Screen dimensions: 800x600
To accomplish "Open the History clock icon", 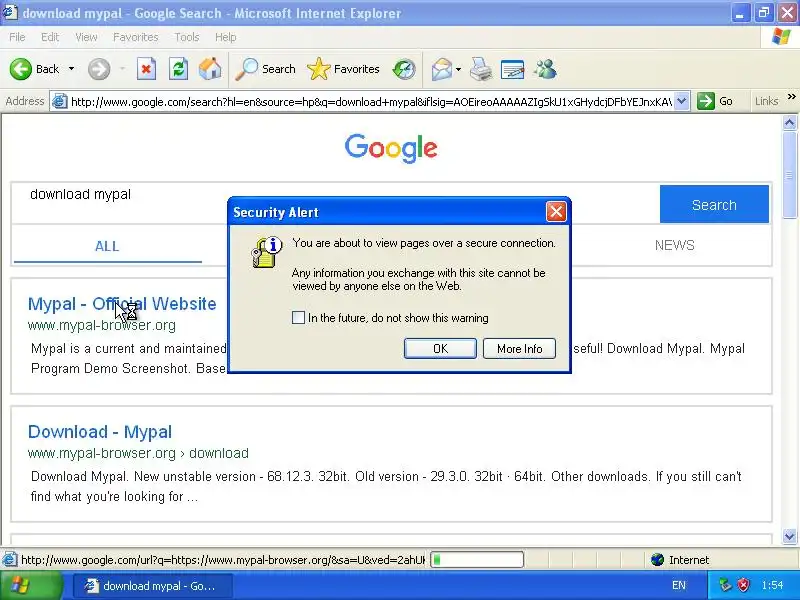I will pos(404,69).
